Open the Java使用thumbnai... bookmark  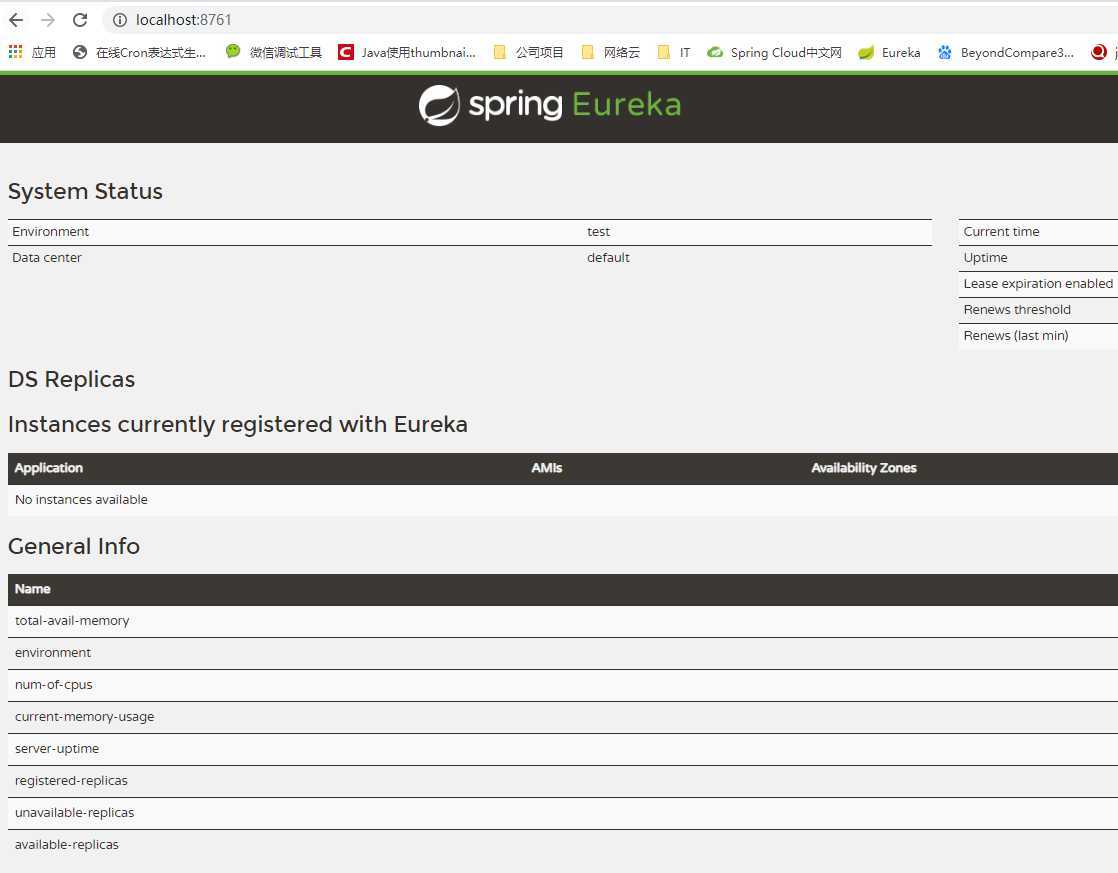point(407,52)
